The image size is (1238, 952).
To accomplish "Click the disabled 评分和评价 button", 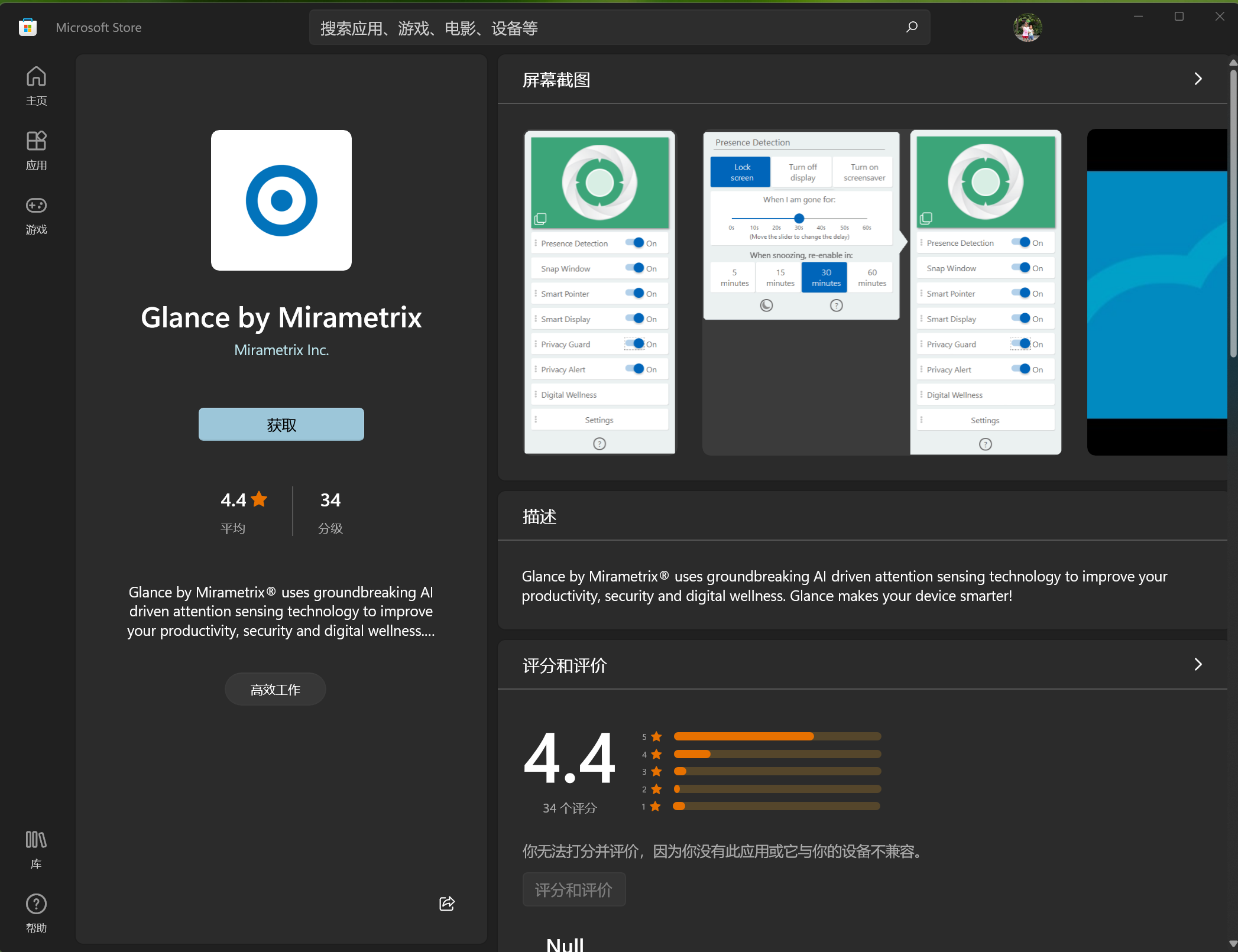I will pos(574,889).
